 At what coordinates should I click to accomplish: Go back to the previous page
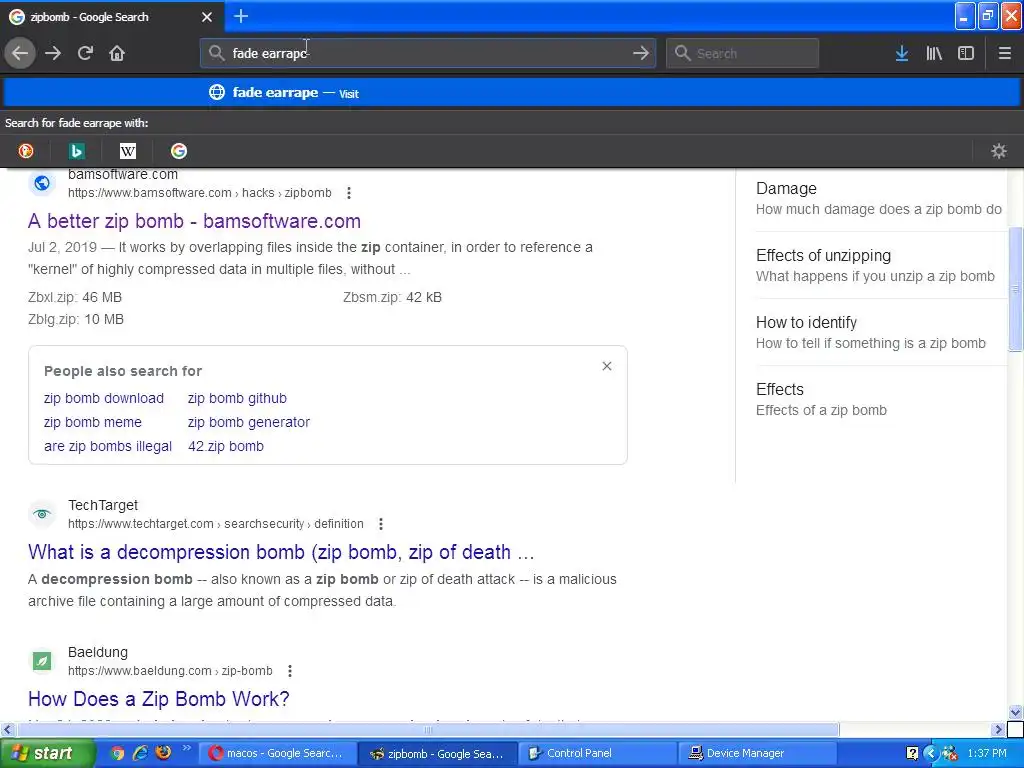20,53
